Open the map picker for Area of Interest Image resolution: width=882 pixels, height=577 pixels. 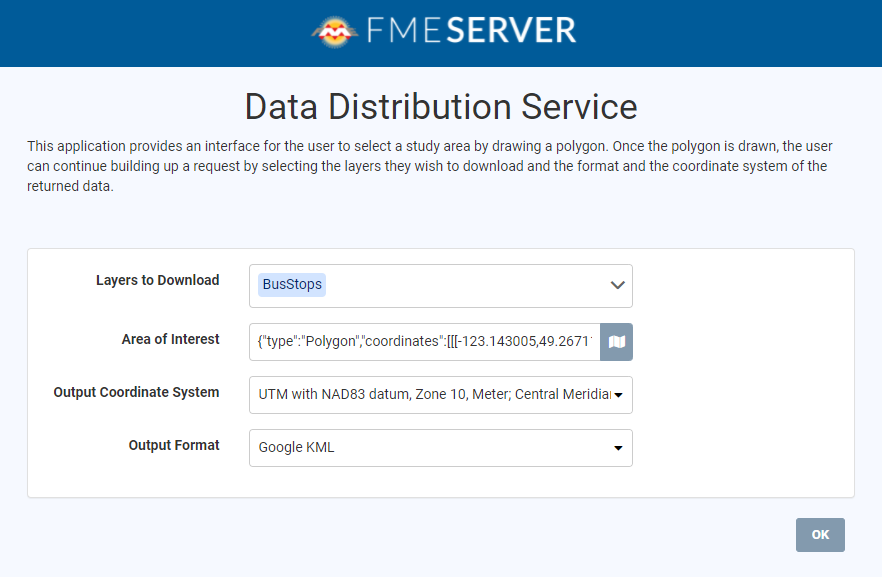tap(616, 342)
